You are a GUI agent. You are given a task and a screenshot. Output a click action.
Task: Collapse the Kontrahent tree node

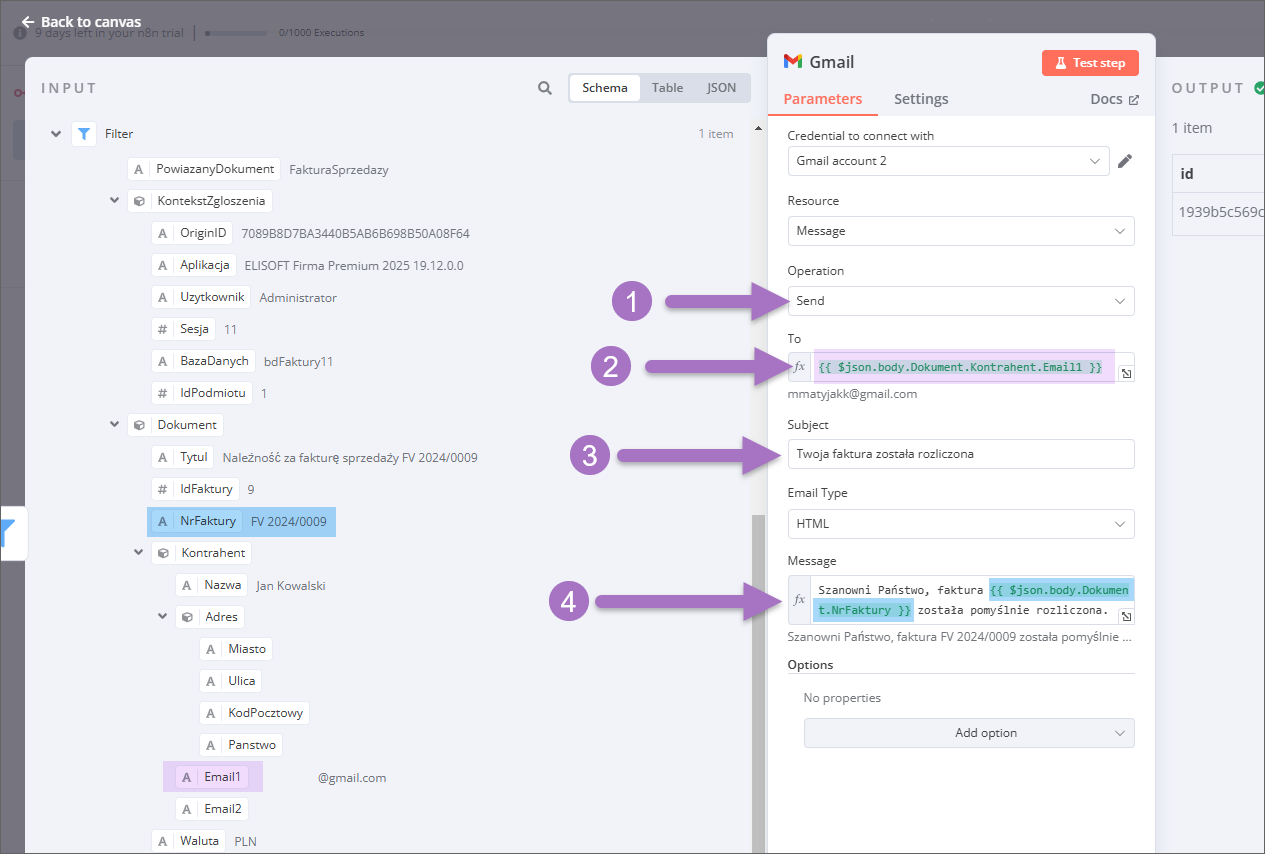point(139,553)
